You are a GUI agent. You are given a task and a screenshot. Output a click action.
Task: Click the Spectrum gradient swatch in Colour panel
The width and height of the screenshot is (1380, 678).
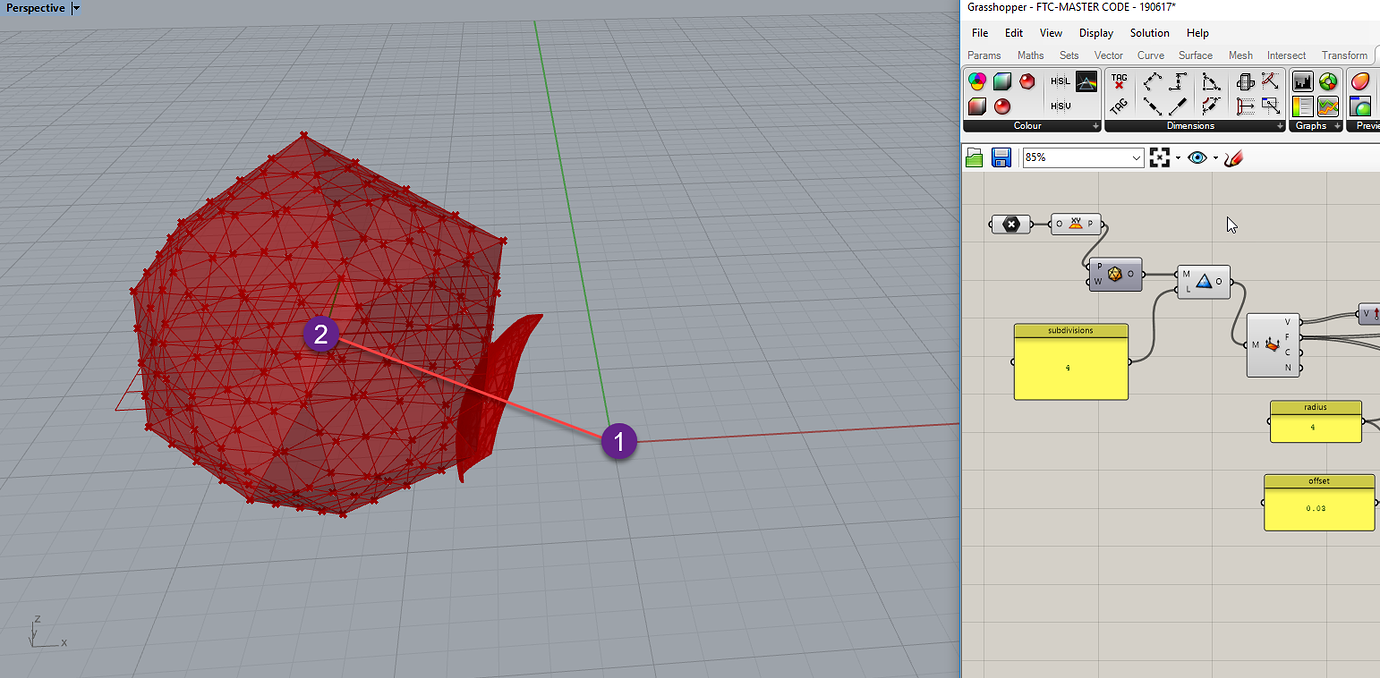click(1085, 82)
